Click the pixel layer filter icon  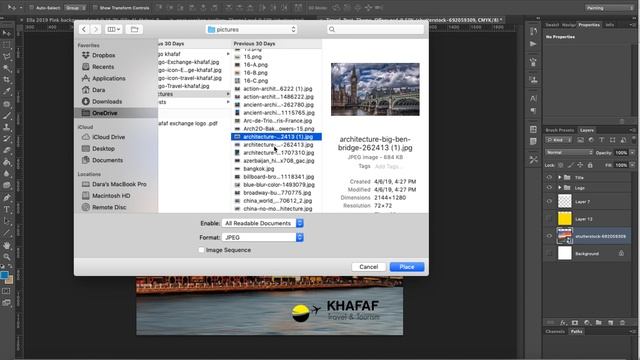[x=580, y=140]
